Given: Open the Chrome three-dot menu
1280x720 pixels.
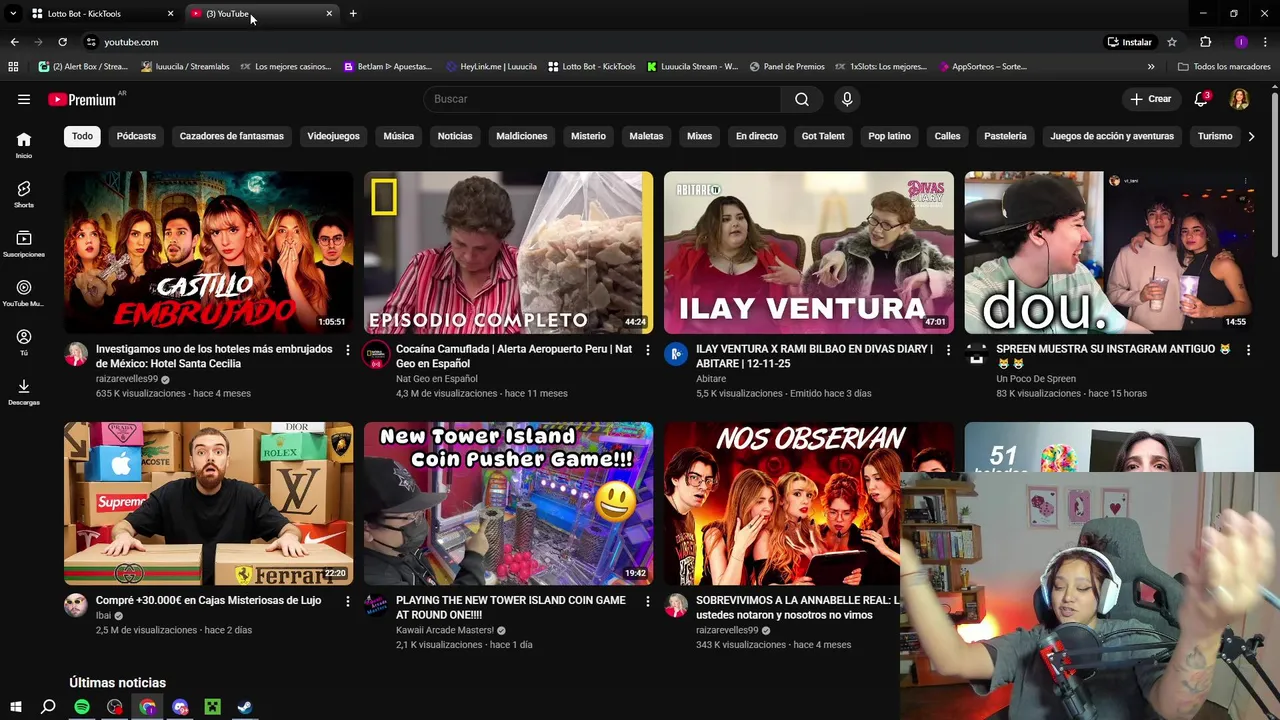Looking at the screenshot, I should [x=1265, y=42].
